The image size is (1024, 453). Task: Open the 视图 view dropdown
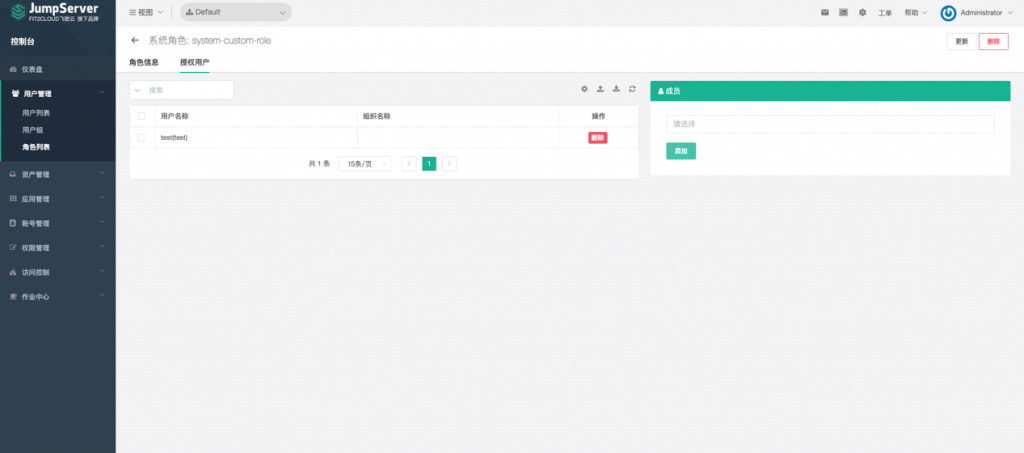(x=146, y=12)
